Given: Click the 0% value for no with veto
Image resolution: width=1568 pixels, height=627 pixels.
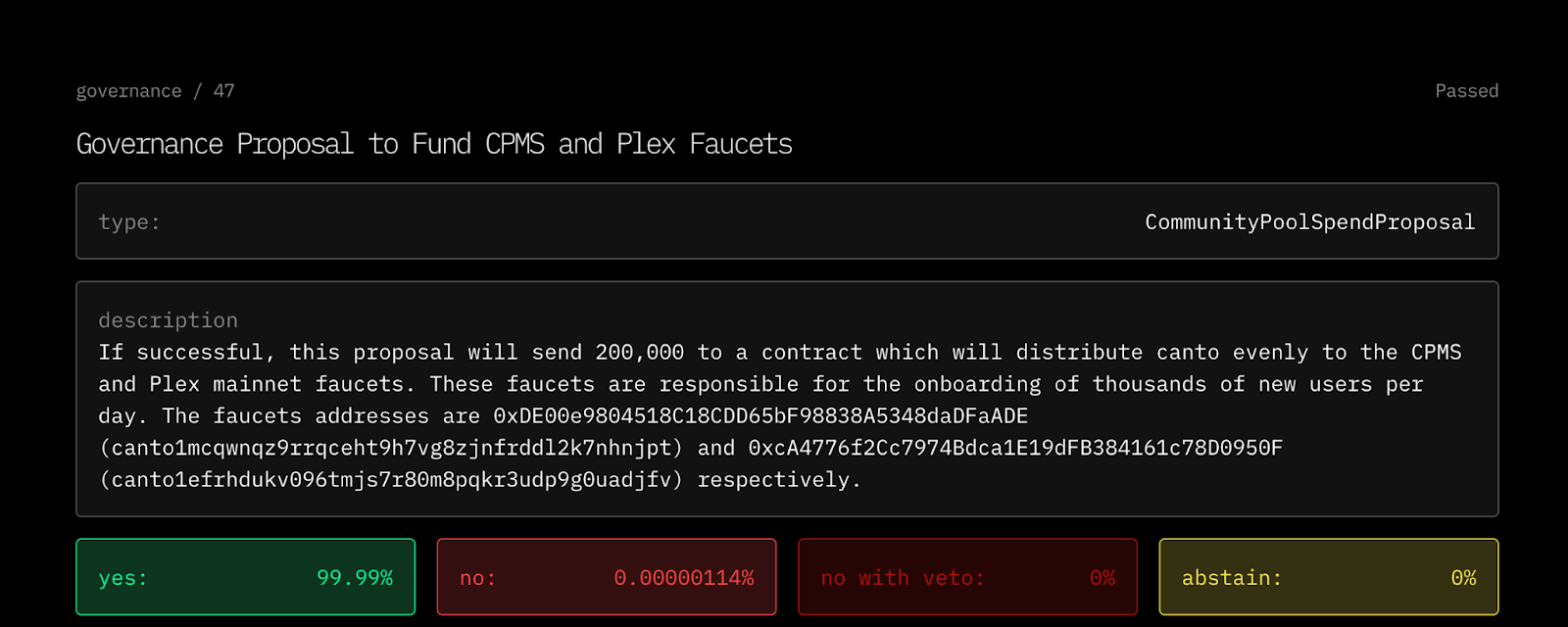Looking at the screenshot, I should click(x=1102, y=578).
